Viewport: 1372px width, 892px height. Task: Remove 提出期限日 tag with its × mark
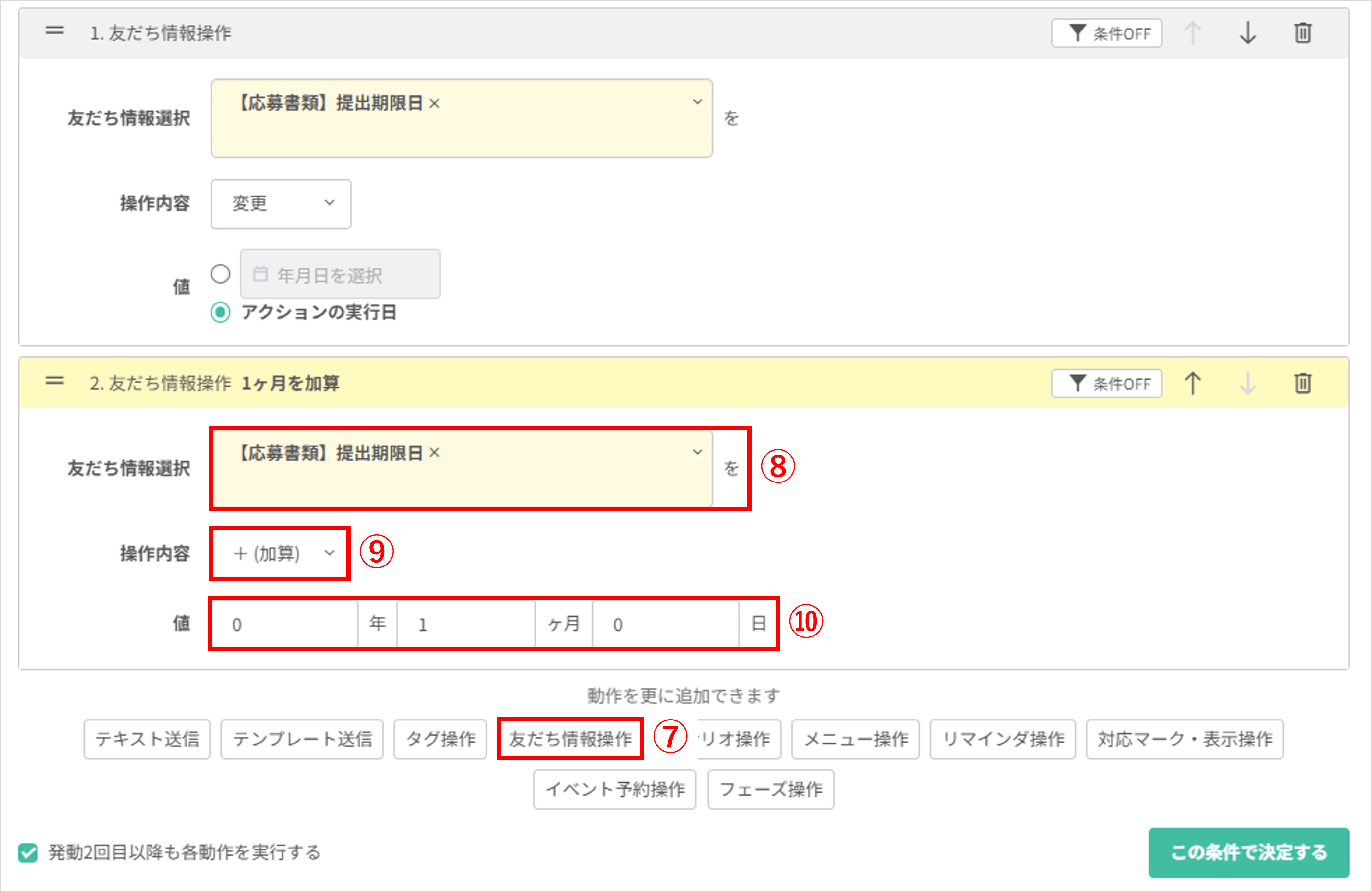[x=434, y=102]
